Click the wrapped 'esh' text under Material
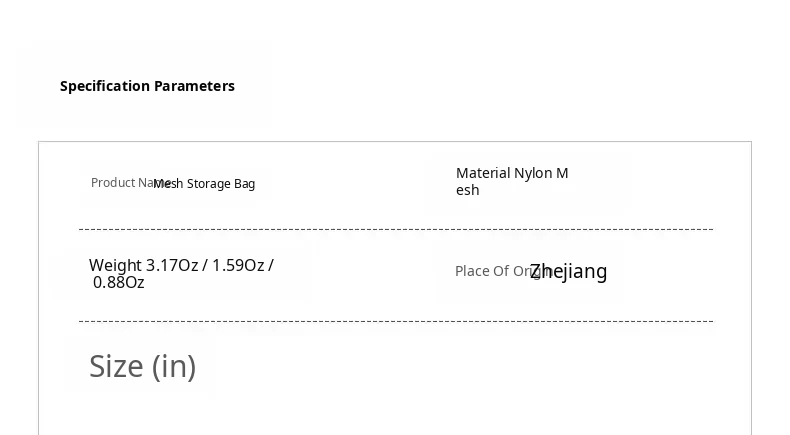This screenshot has height=435, width=790. click(x=467, y=190)
